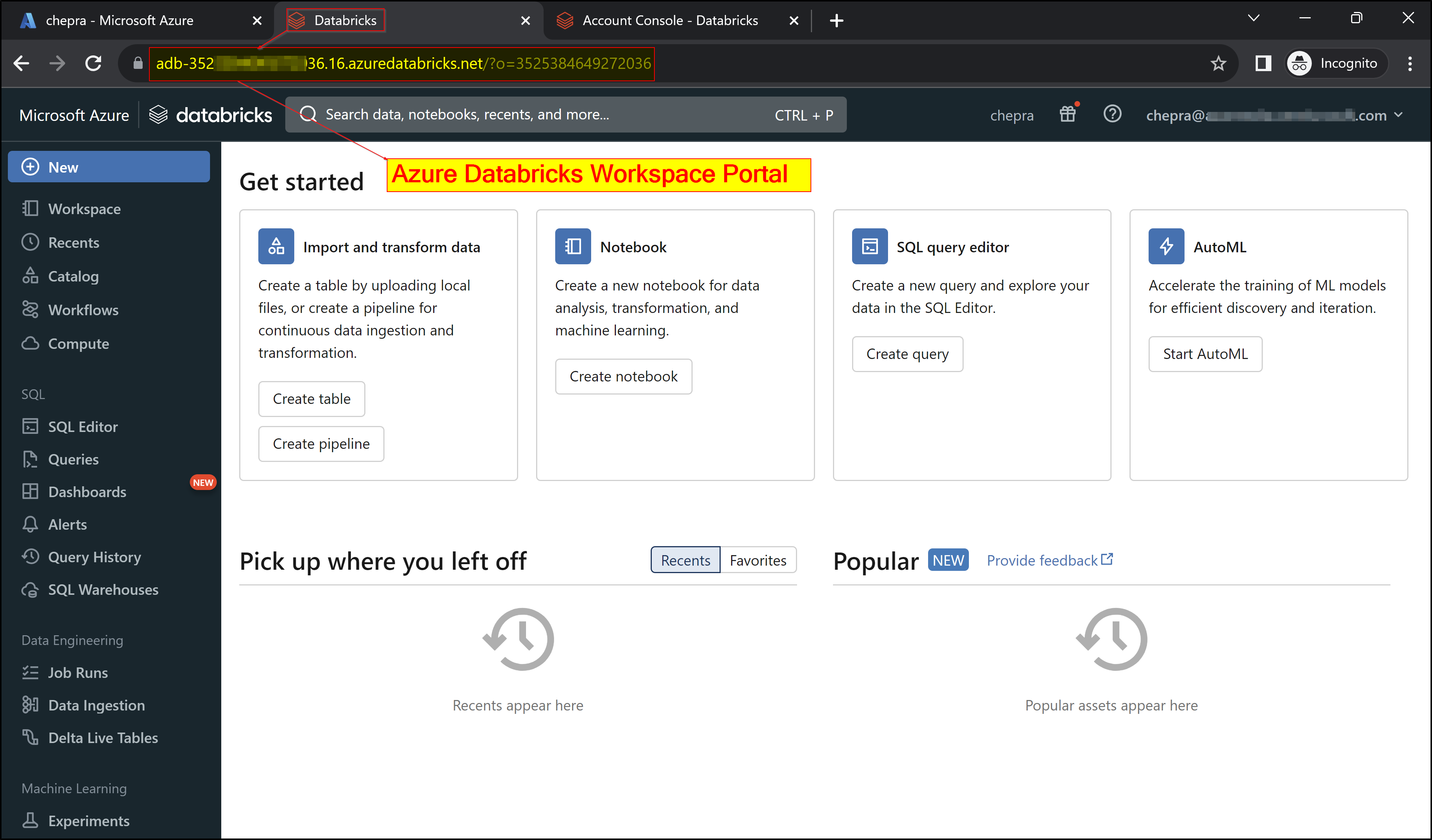Viewport: 1432px width, 840px height.
Task: Open the browser tab search chevron
Action: point(1253,19)
